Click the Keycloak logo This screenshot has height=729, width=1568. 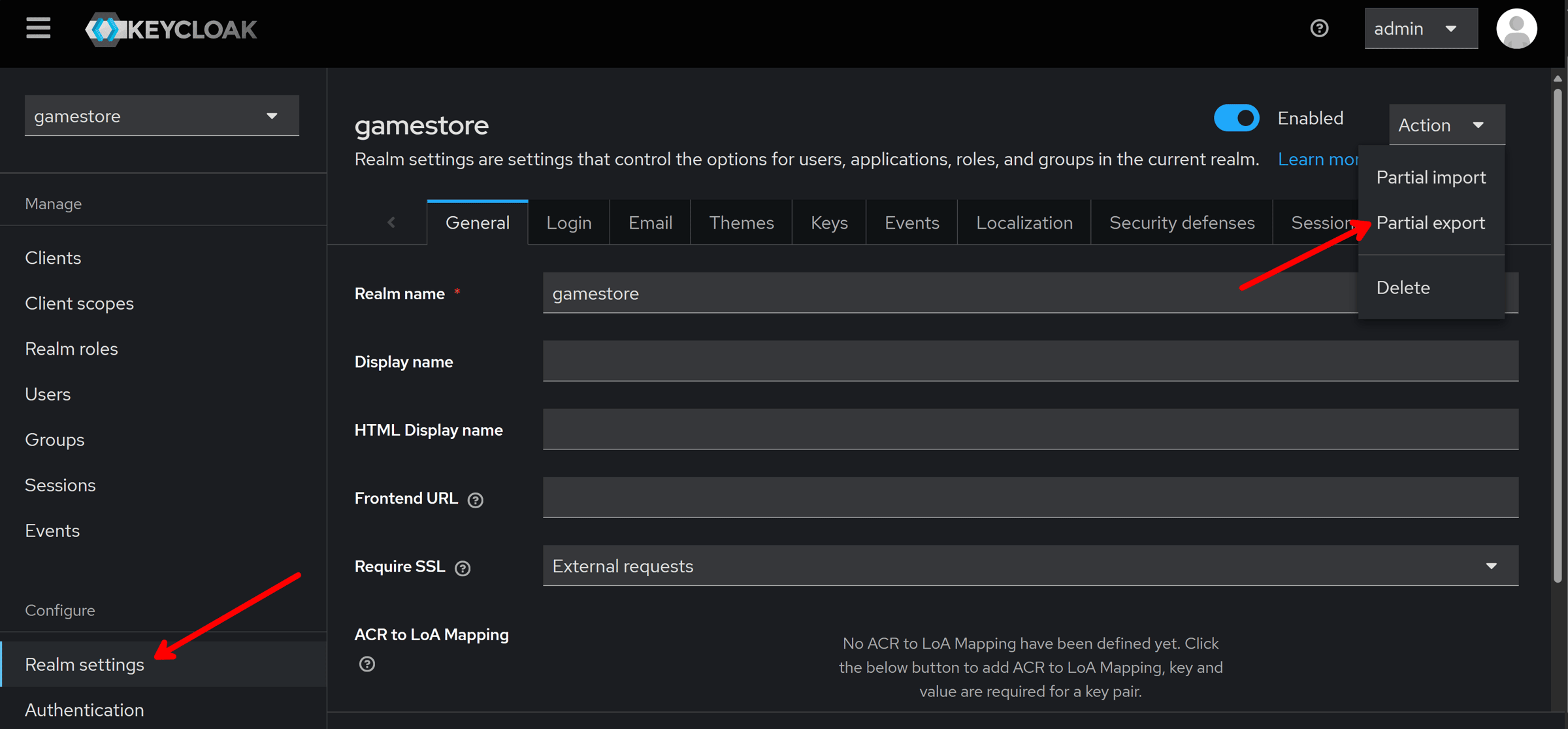(x=171, y=29)
